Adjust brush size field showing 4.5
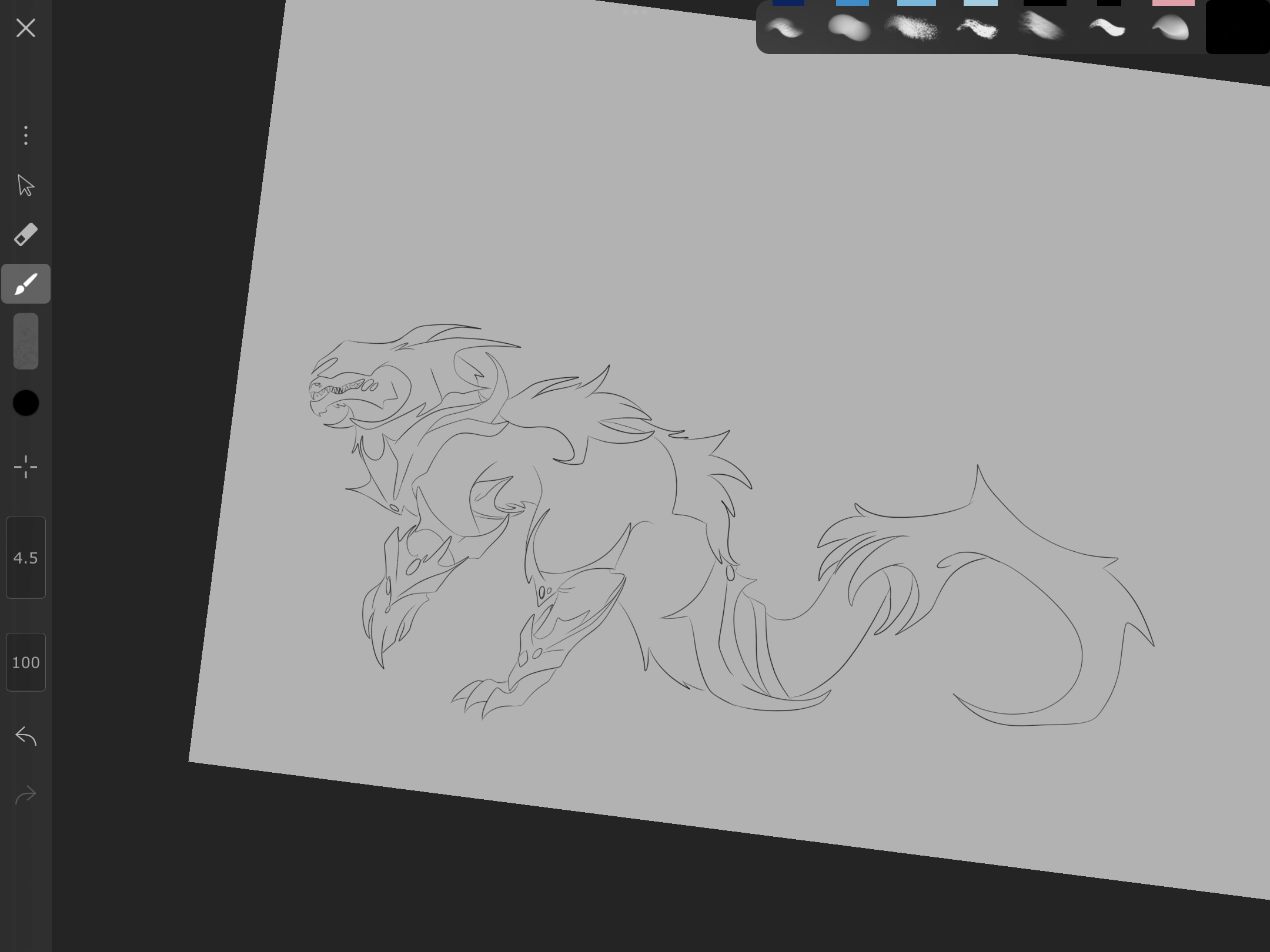Image resolution: width=1270 pixels, height=952 pixels. (x=26, y=558)
